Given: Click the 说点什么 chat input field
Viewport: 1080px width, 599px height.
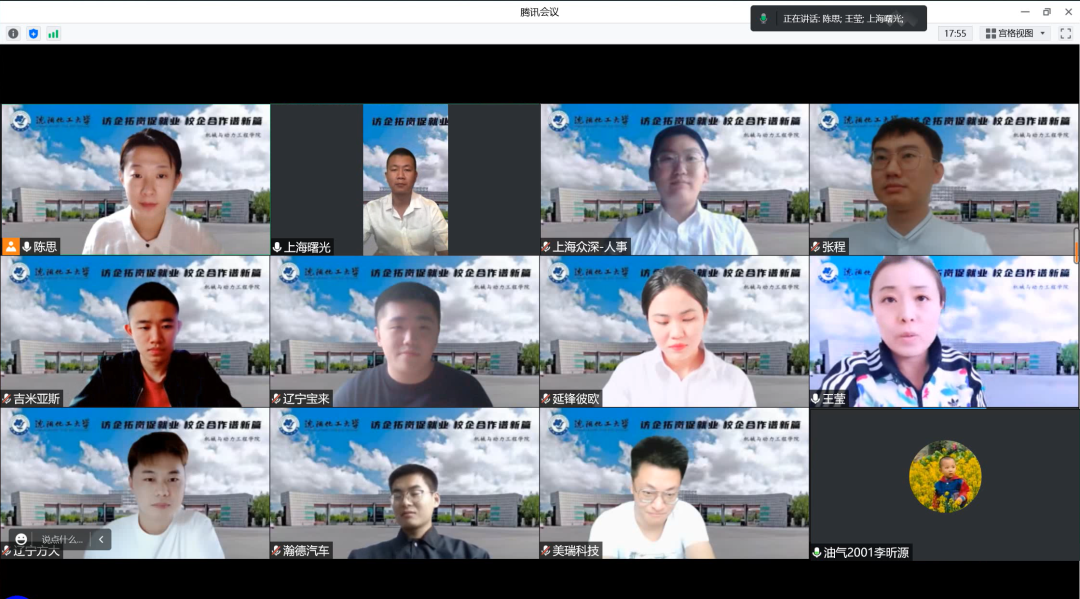Looking at the screenshot, I should 62,539.
